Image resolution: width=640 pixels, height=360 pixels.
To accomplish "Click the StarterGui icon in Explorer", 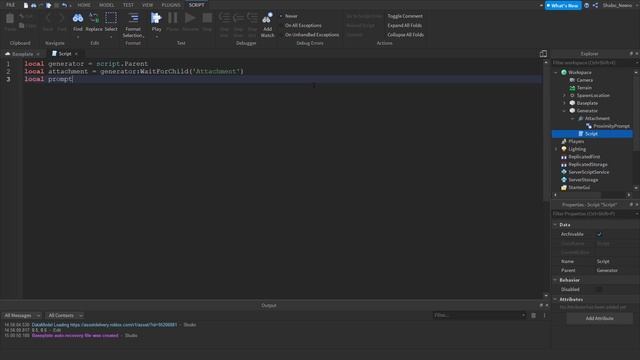I will tap(564, 187).
